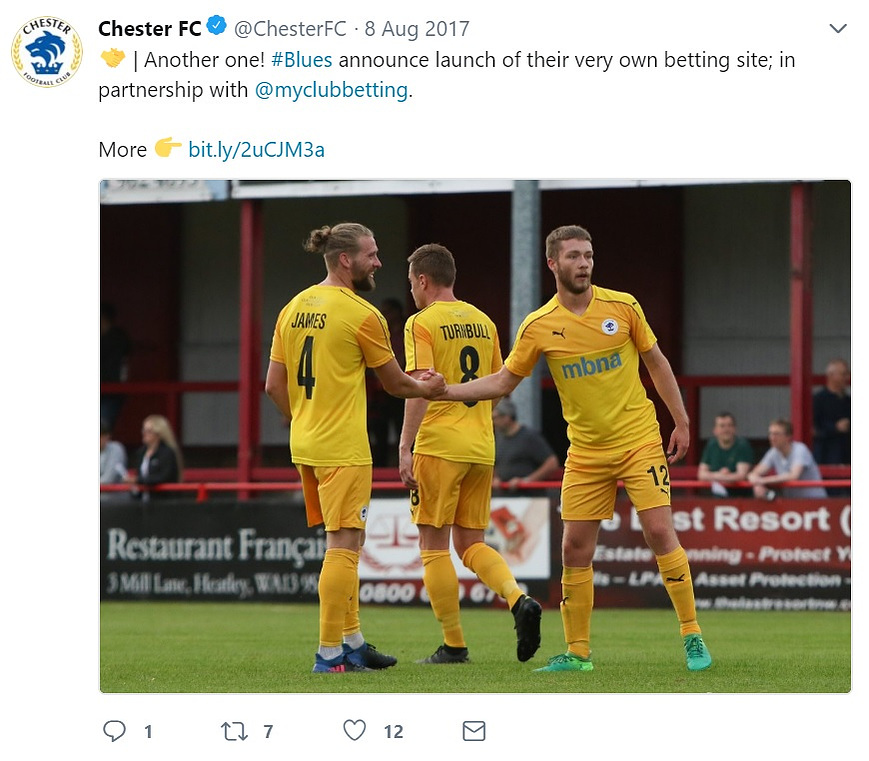Visit the @myclubbetting mention link
Image resolution: width=869 pixels, height=761 pixels.
tap(331, 90)
